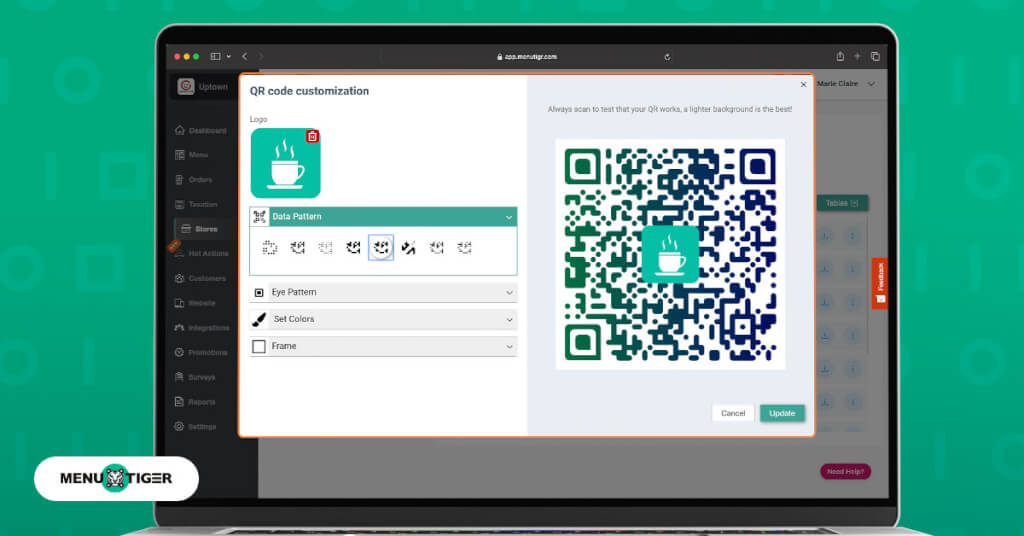Expand the Eye Pattern section
Viewport: 1024px width, 536px height.
[x=383, y=292]
